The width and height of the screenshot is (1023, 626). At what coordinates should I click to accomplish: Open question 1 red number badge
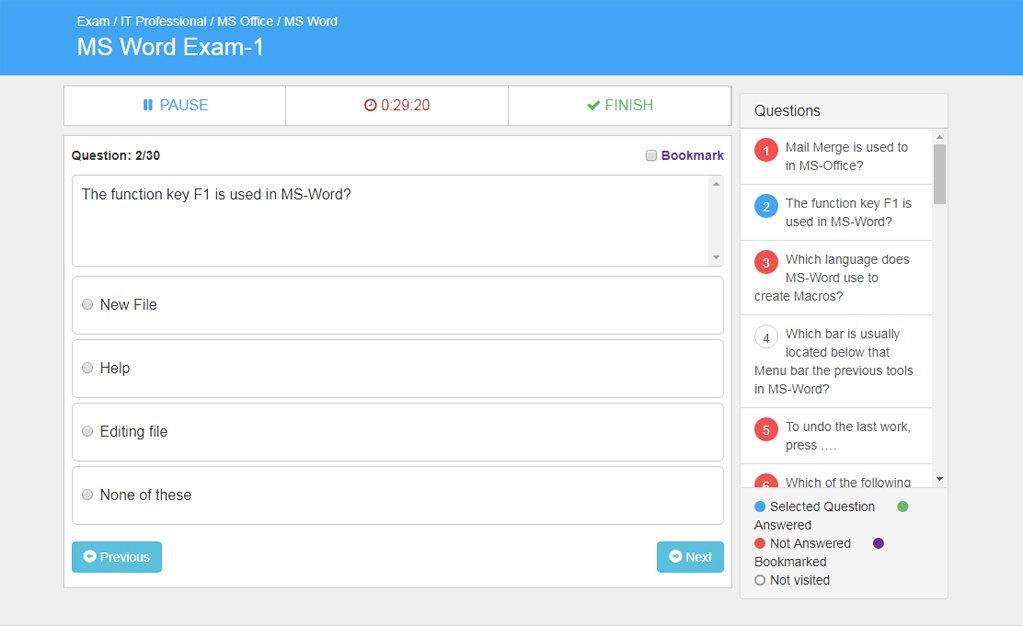766,150
